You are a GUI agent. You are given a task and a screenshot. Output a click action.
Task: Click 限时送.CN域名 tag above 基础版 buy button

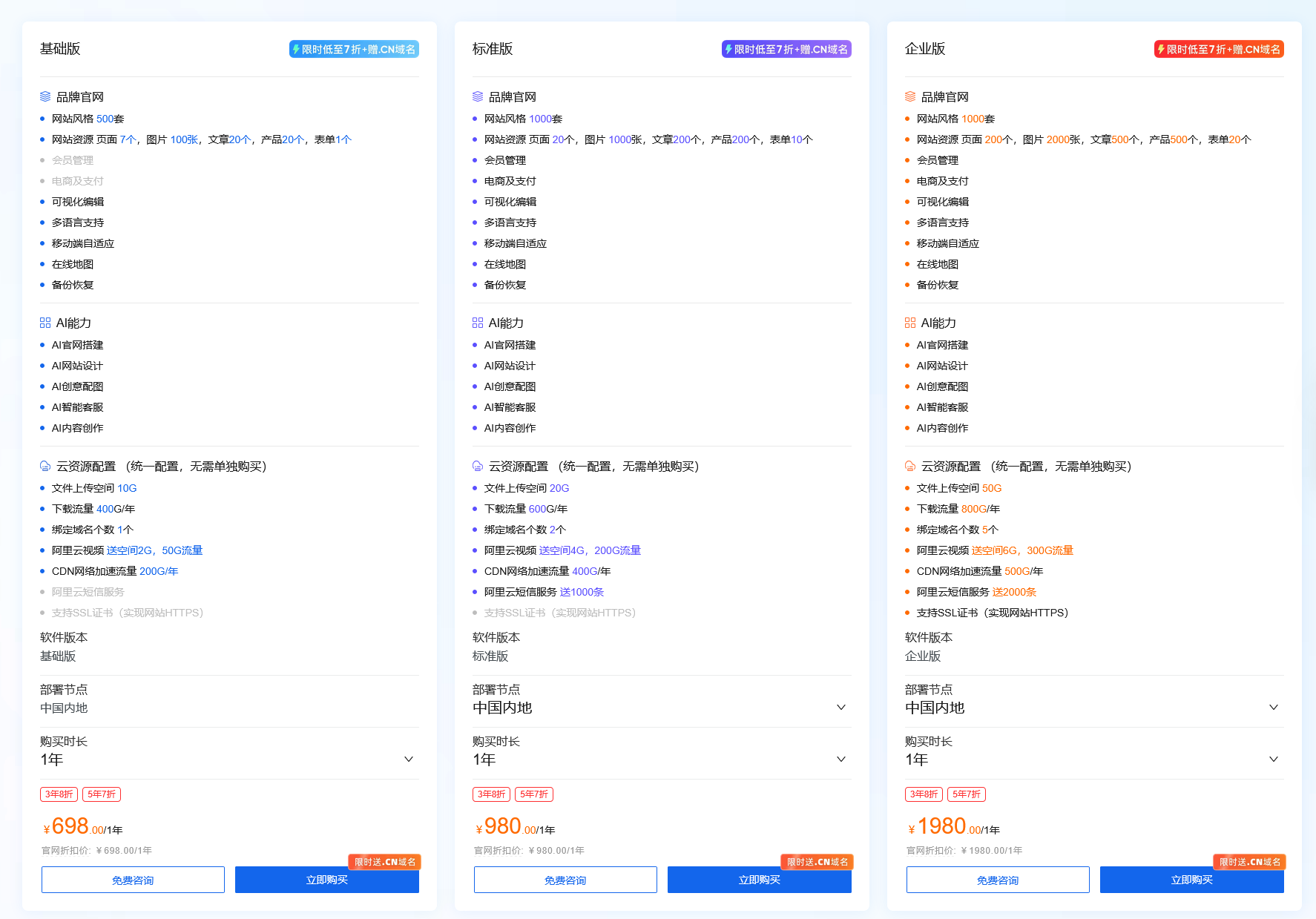(385, 862)
